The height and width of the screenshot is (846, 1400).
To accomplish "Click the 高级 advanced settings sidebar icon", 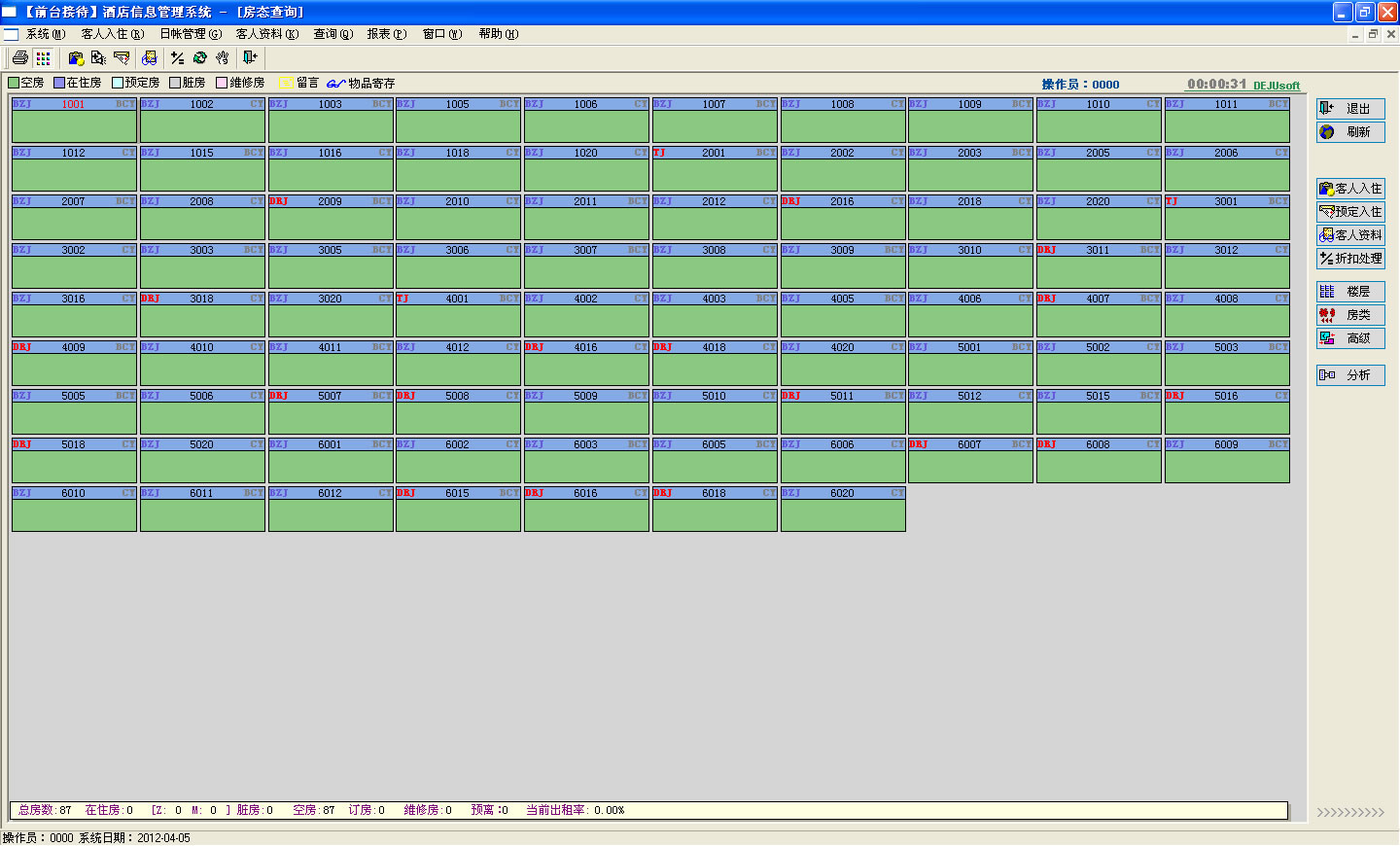I will [1349, 338].
